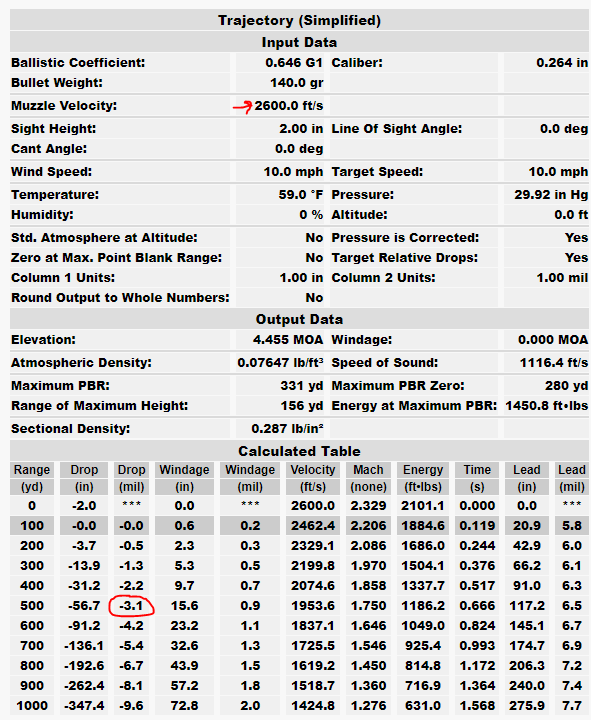
Task: Click the Trajectory (Simplified) title header
Action: [x=299, y=20]
